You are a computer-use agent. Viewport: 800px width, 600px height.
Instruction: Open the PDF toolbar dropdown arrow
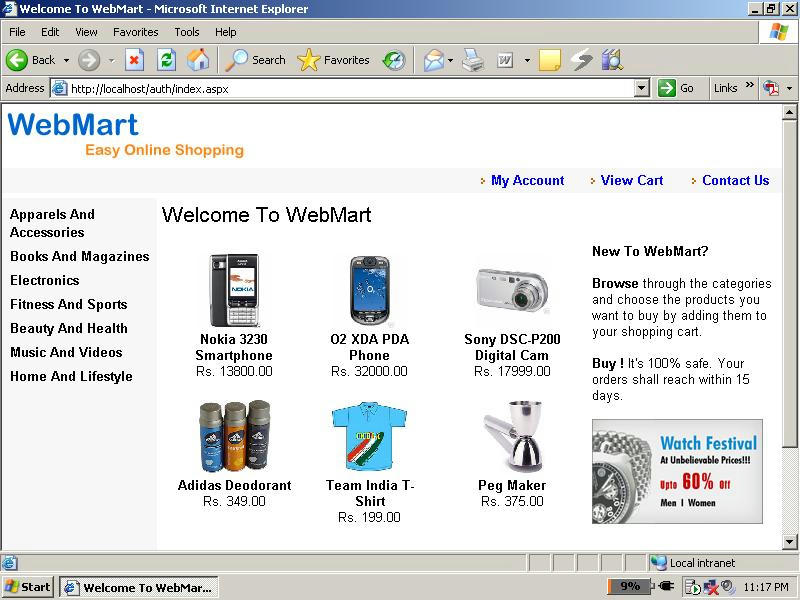point(789,88)
